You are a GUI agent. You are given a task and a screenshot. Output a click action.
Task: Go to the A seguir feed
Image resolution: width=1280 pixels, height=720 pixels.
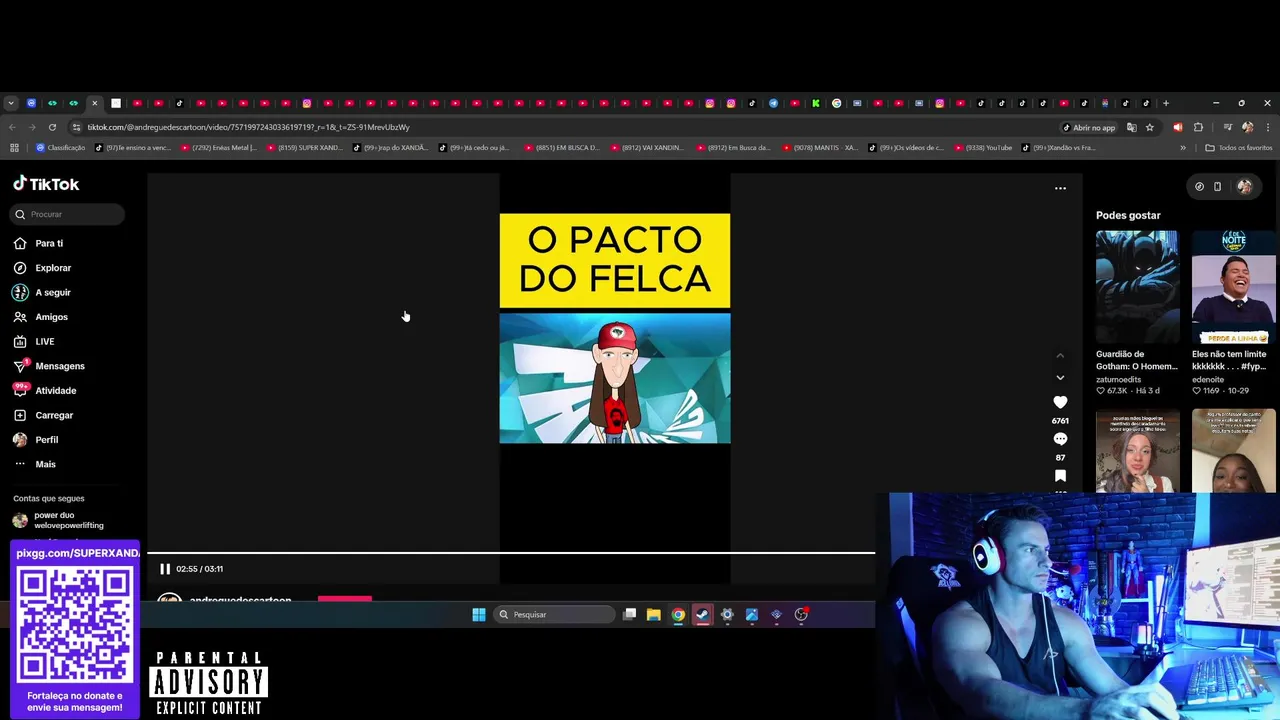point(42,292)
